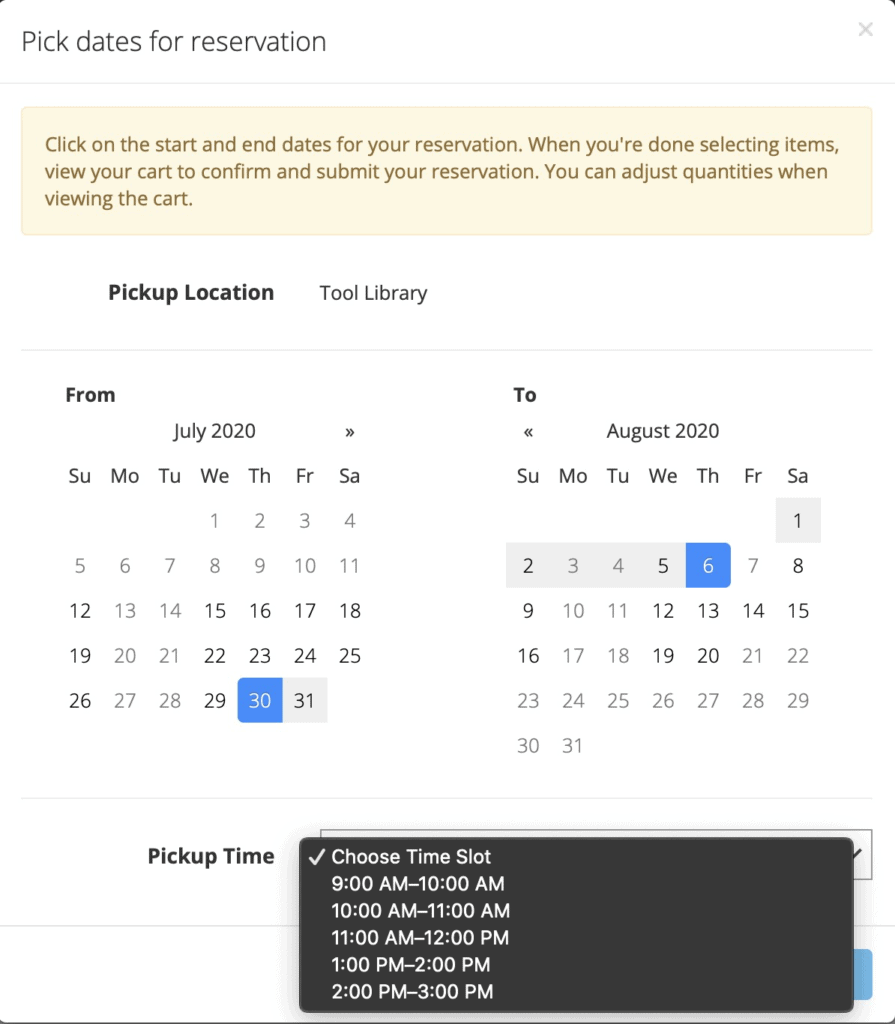Go back a month with the « arrow

(527, 431)
